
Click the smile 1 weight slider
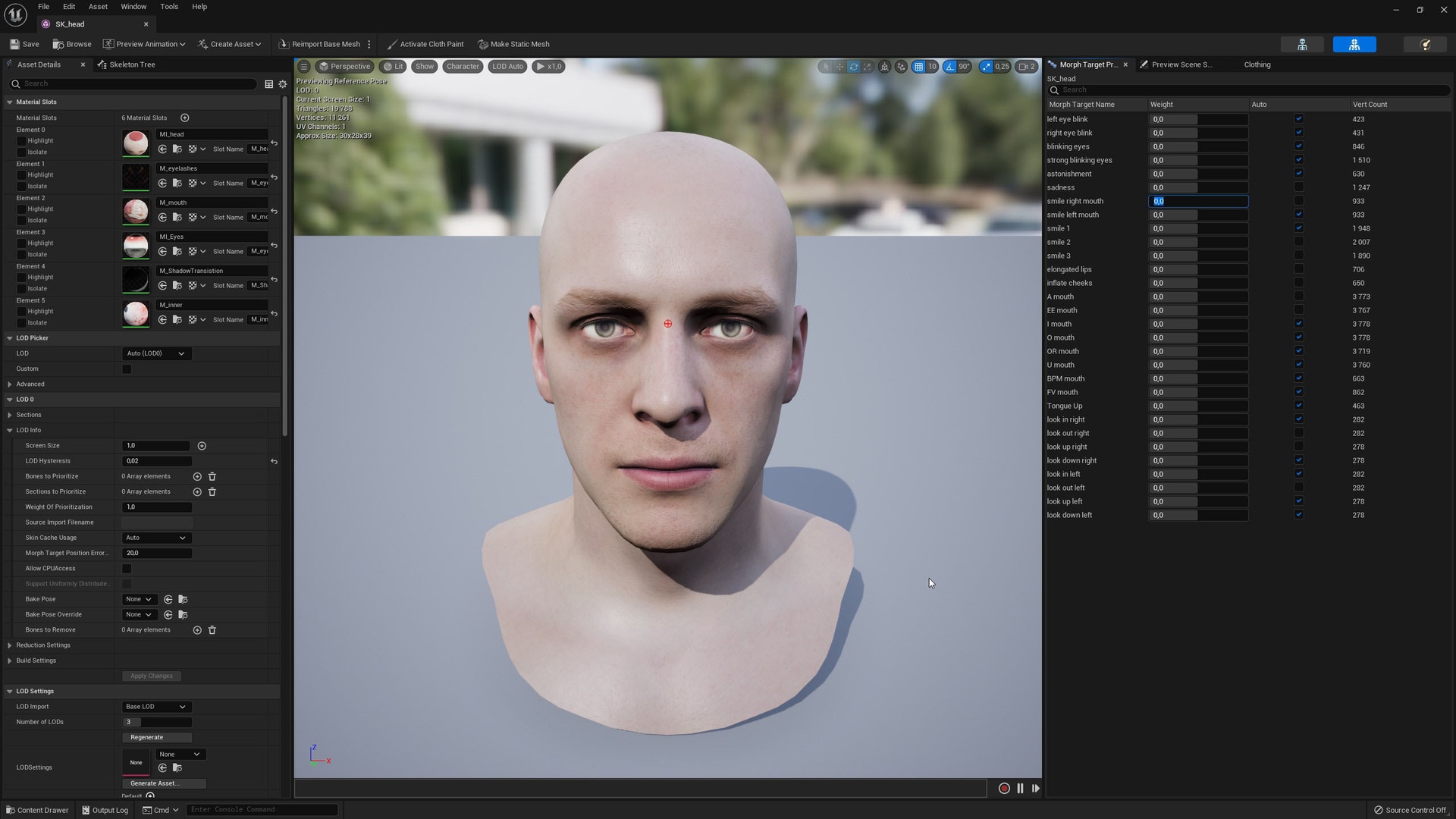(x=1197, y=228)
